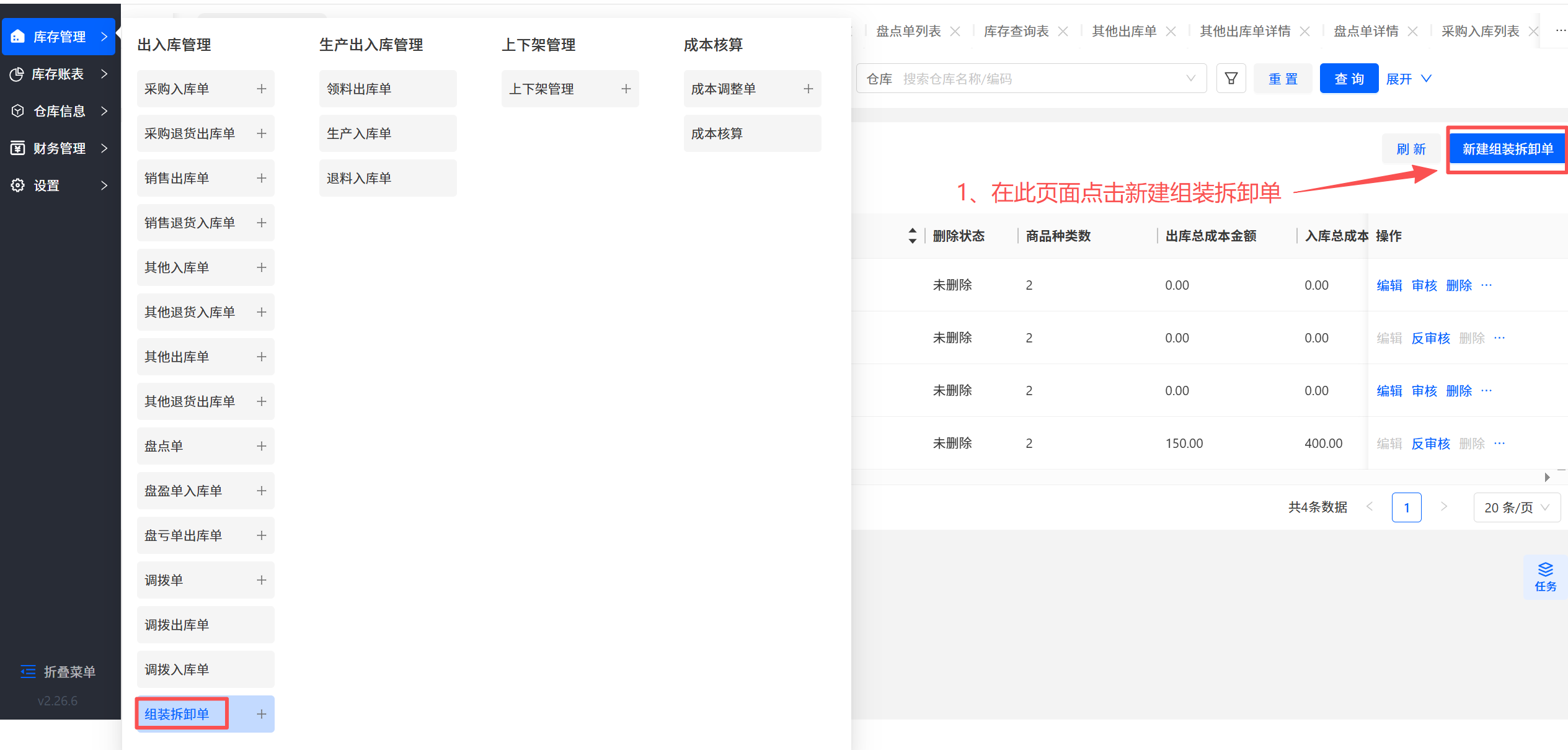Image resolution: width=1568 pixels, height=750 pixels.
Task: Click plus icon next to 组装拆卸单
Action: (x=262, y=714)
